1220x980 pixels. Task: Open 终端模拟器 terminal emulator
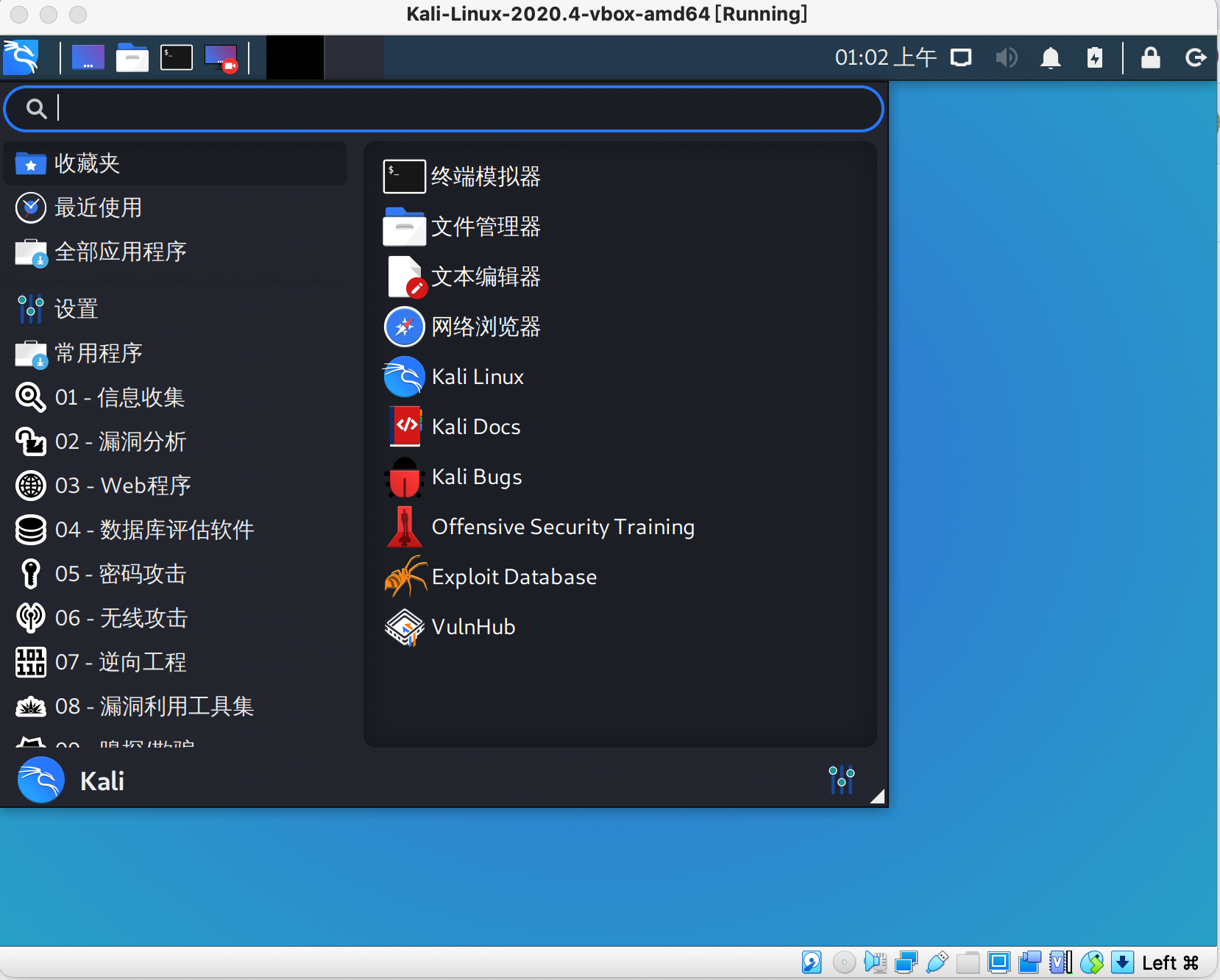click(x=620, y=177)
